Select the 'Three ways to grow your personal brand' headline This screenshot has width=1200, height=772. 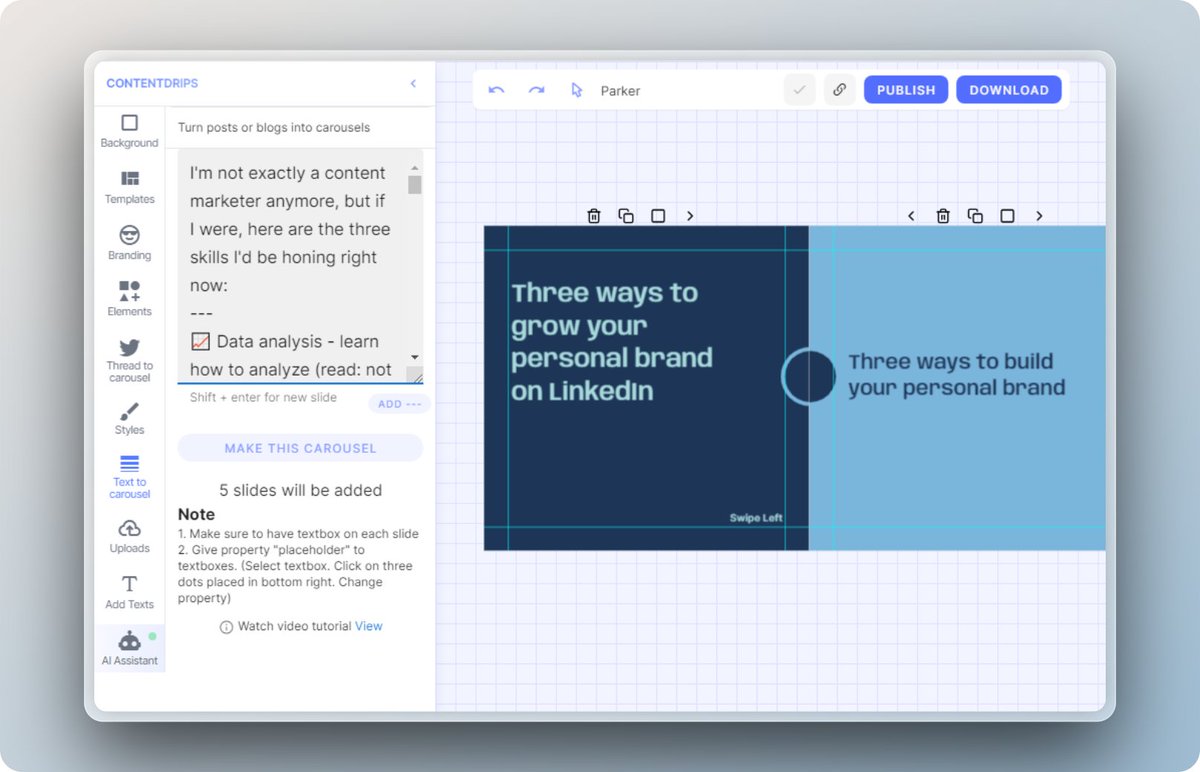[612, 342]
